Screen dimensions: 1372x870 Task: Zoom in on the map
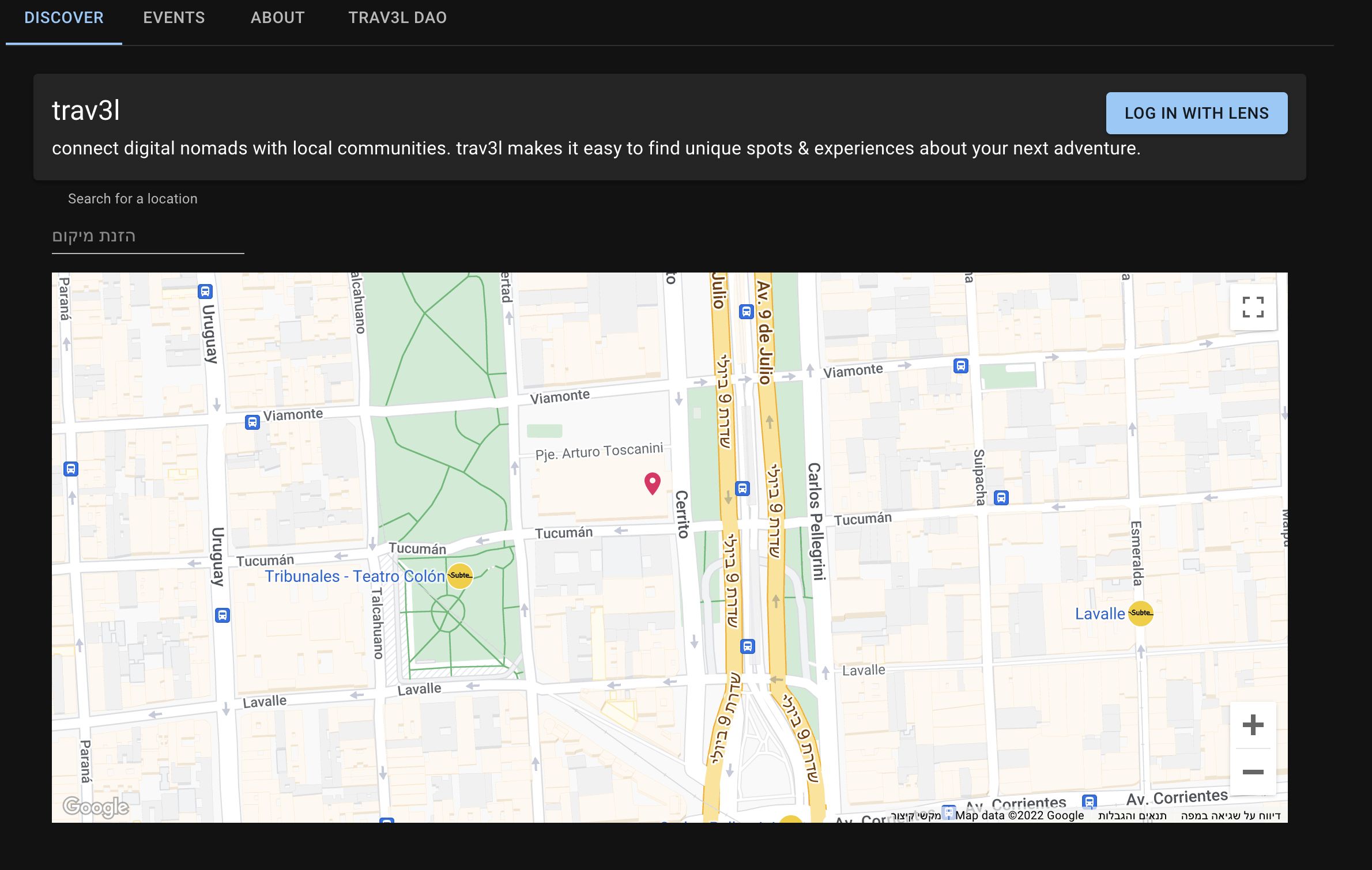(x=1253, y=725)
